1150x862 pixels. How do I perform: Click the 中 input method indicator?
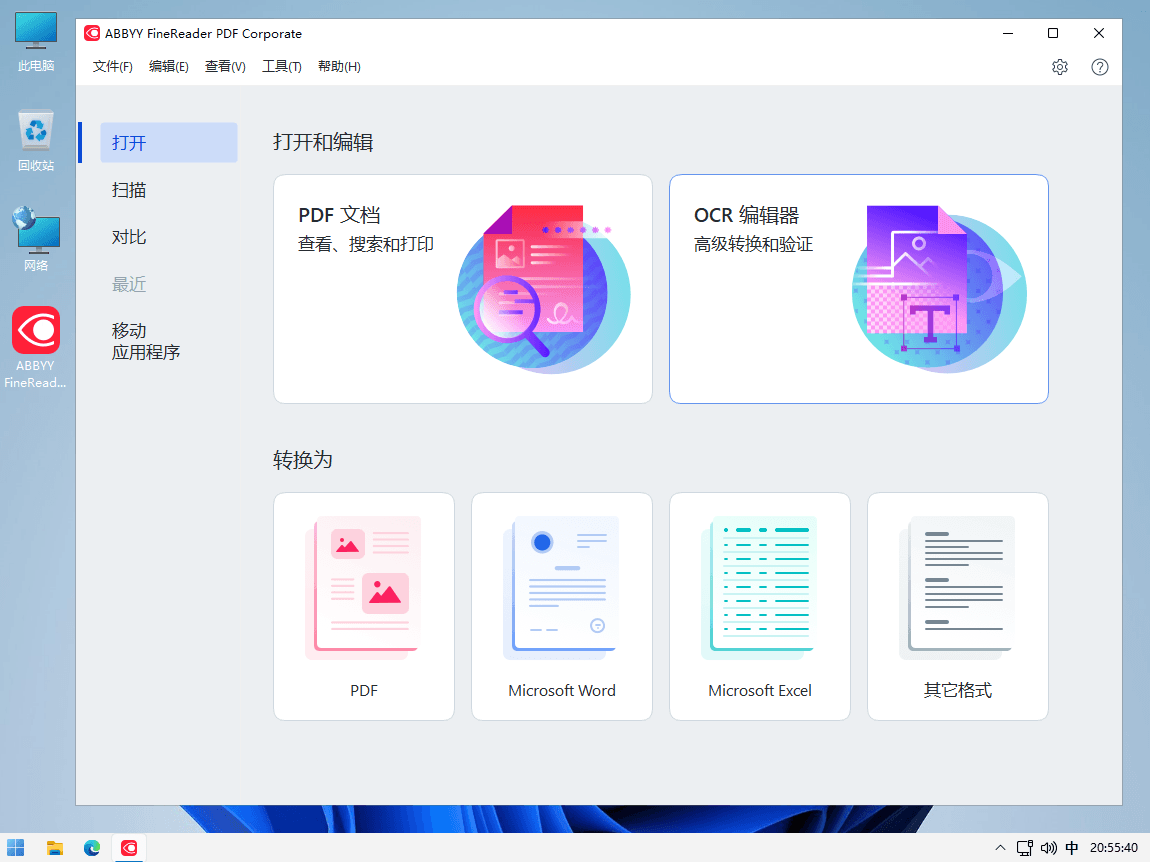coord(1072,848)
